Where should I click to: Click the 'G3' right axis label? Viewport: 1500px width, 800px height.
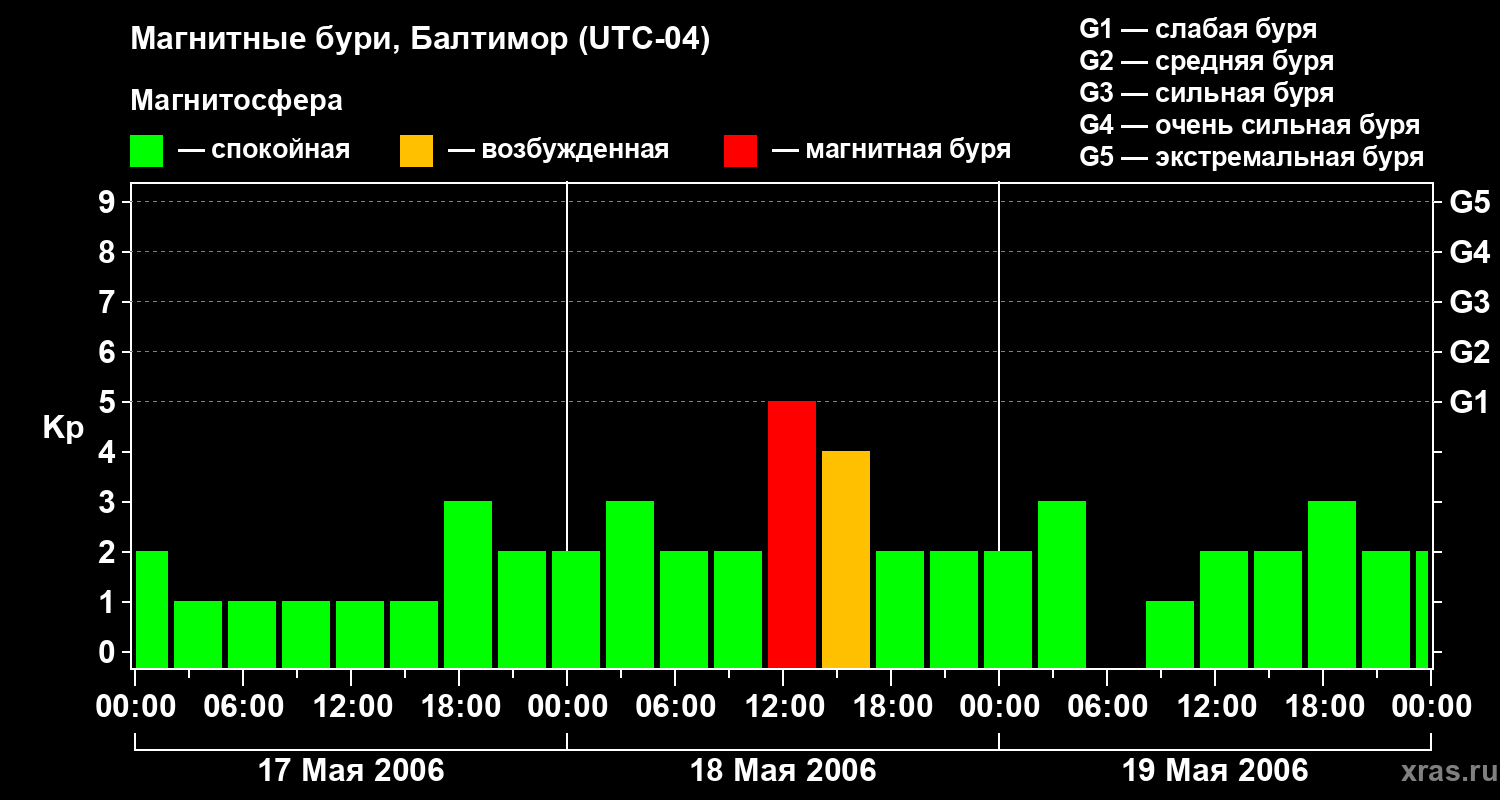tap(1469, 302)
